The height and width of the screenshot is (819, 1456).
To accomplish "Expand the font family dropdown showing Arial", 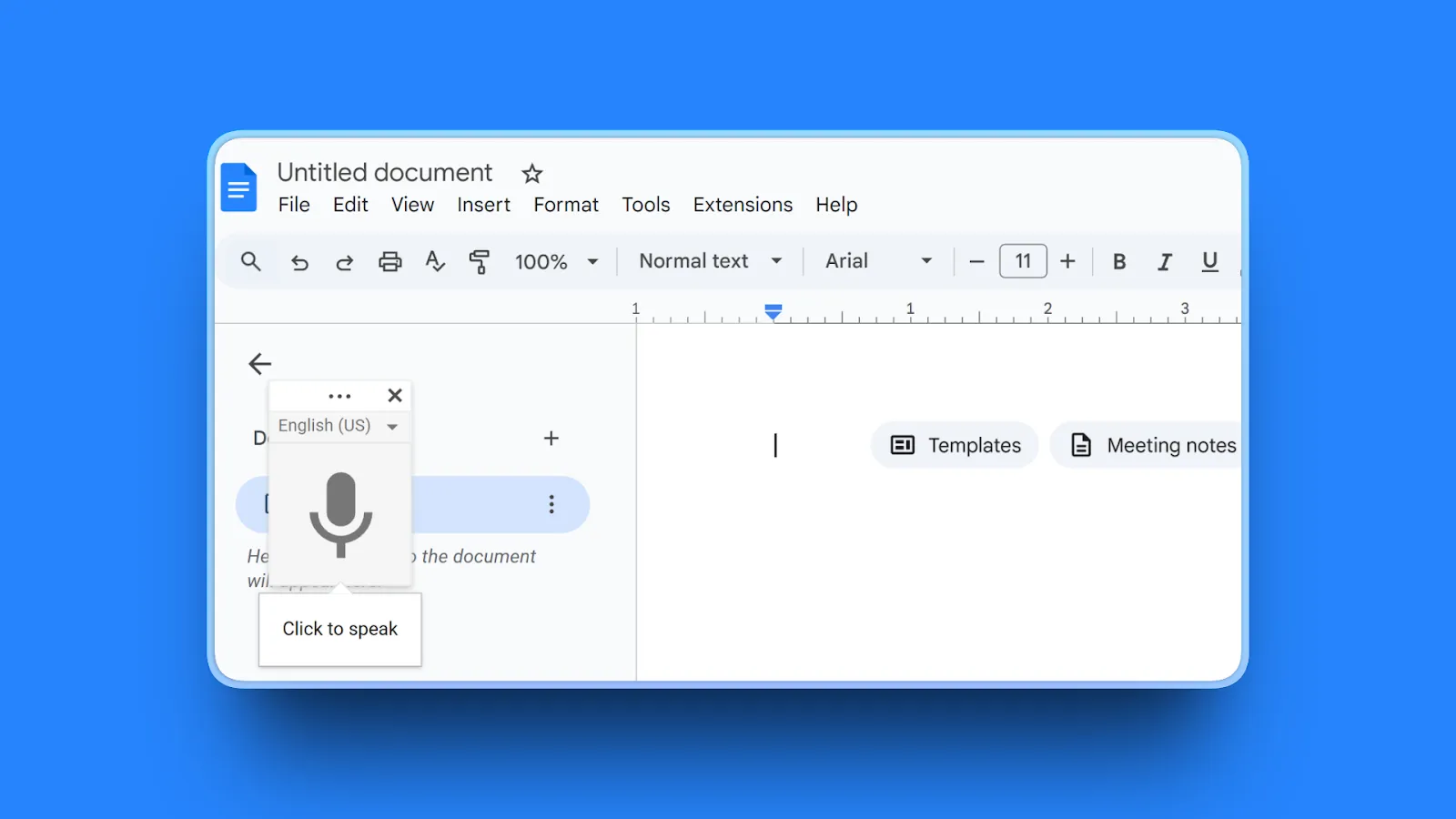I will click(x=925, y=261).
